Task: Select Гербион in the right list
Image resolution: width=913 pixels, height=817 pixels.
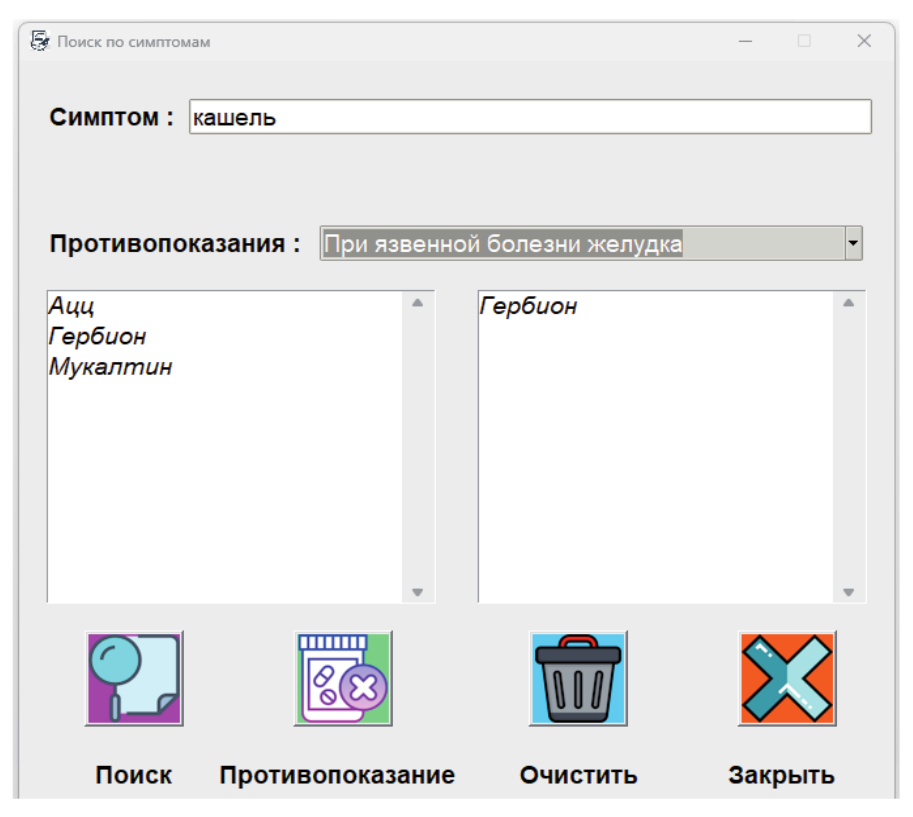Action: pyautogui.click(x=528, y=306)
